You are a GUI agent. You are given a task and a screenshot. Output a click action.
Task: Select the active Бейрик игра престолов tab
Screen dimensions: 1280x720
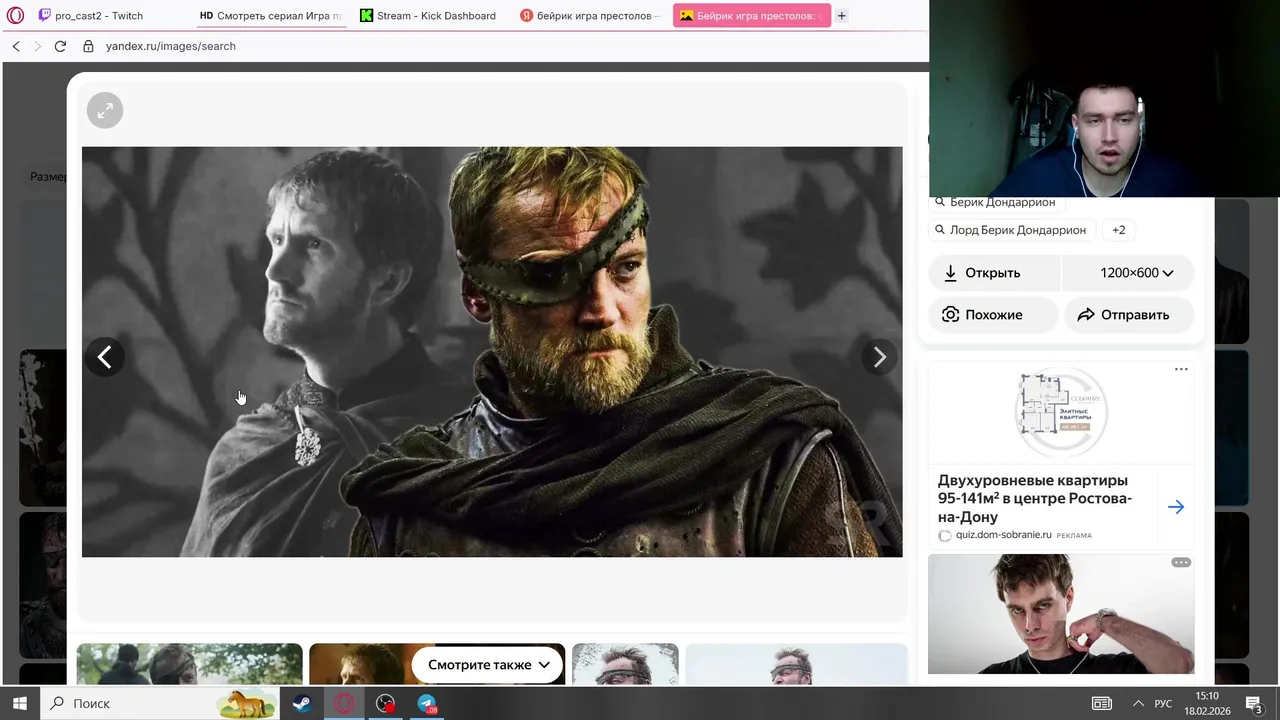[x=751, y=15]
